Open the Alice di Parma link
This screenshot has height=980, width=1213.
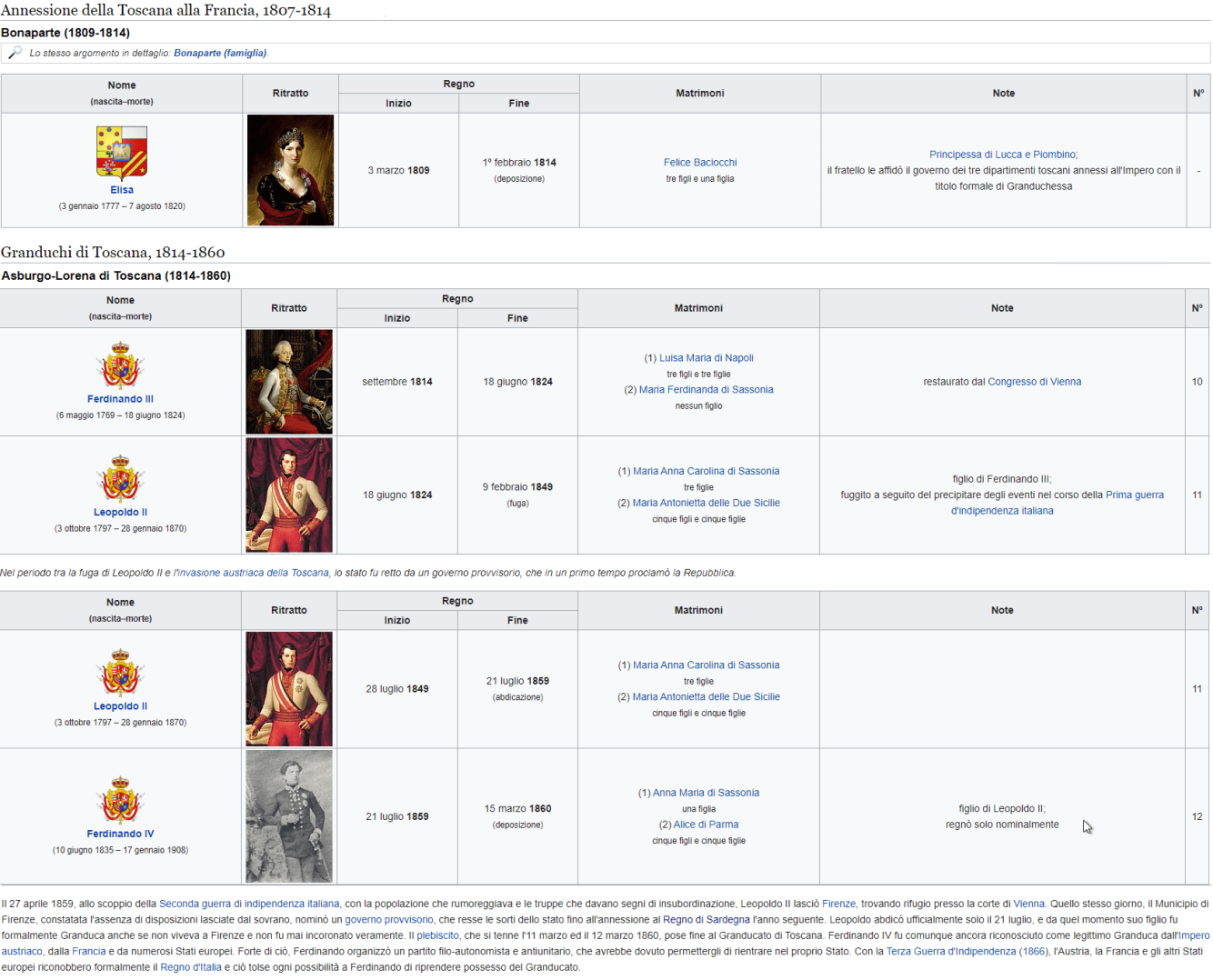point(706,825)
